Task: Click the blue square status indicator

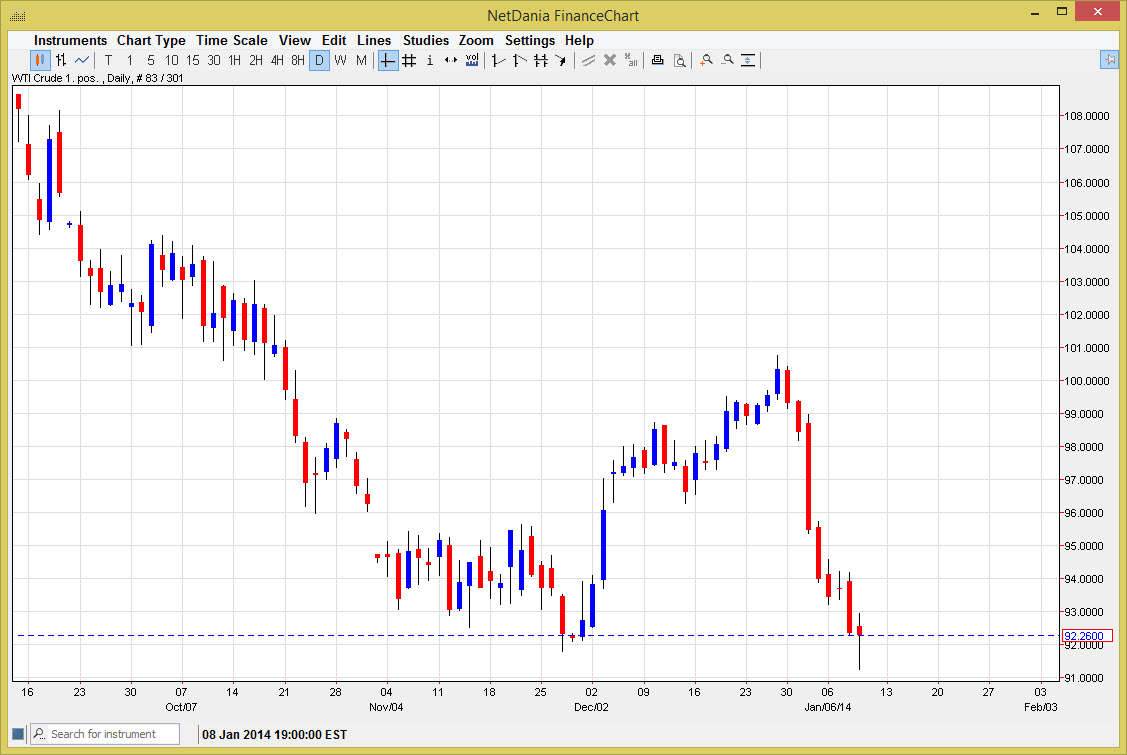Action: pyautogui.click(x=17, y=734)
